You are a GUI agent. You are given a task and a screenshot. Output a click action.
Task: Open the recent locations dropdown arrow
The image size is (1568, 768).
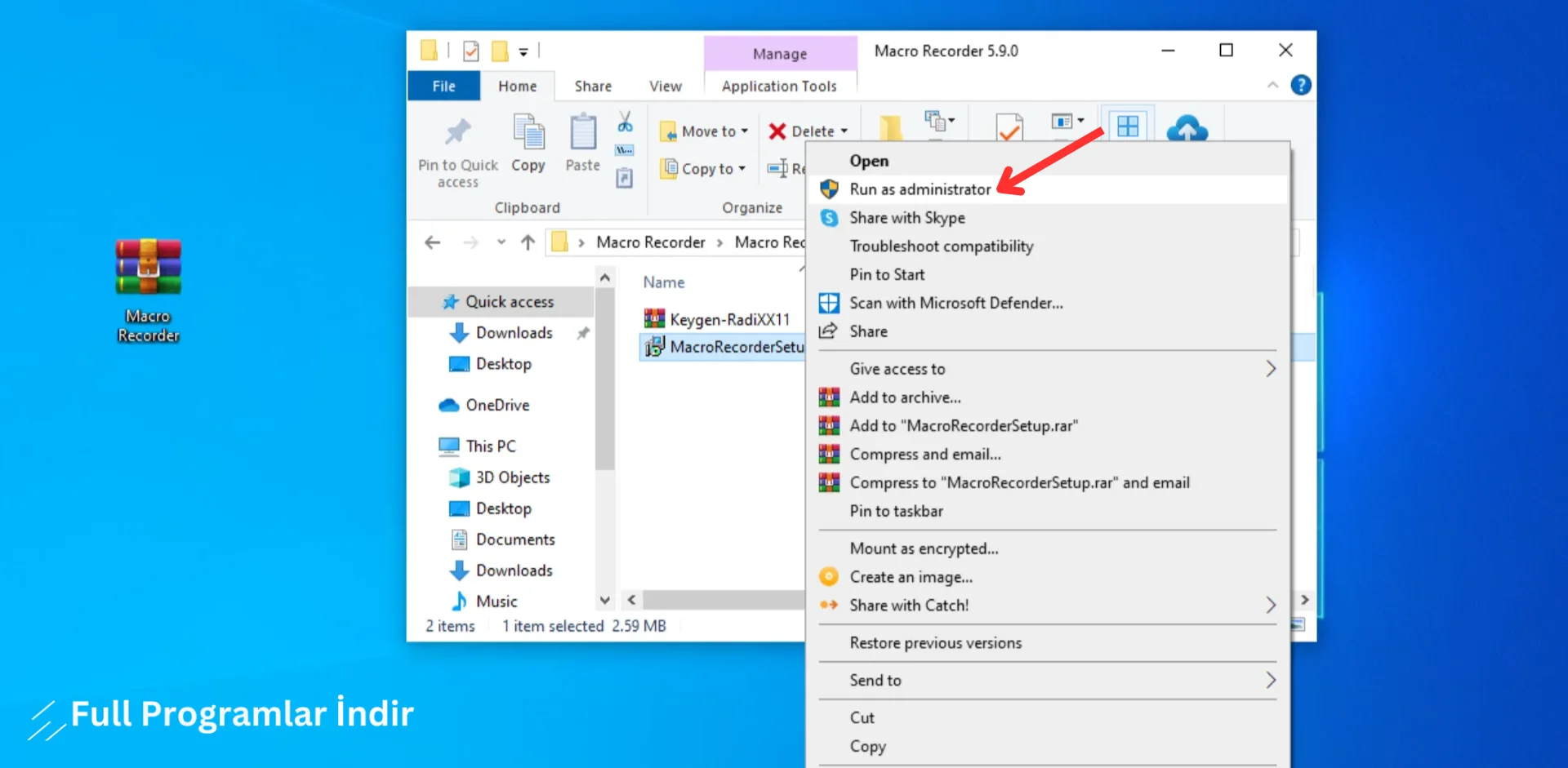tap(501, 242)
